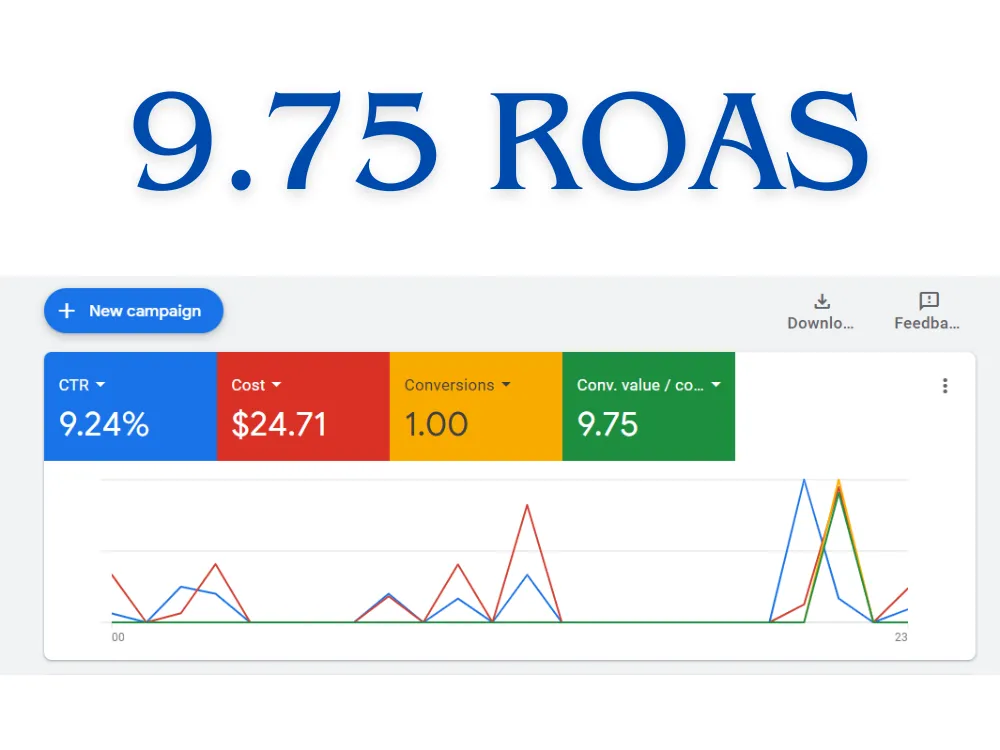Click the Download arrow icon
Screen dimensions: 1000x750
(822, 301)
